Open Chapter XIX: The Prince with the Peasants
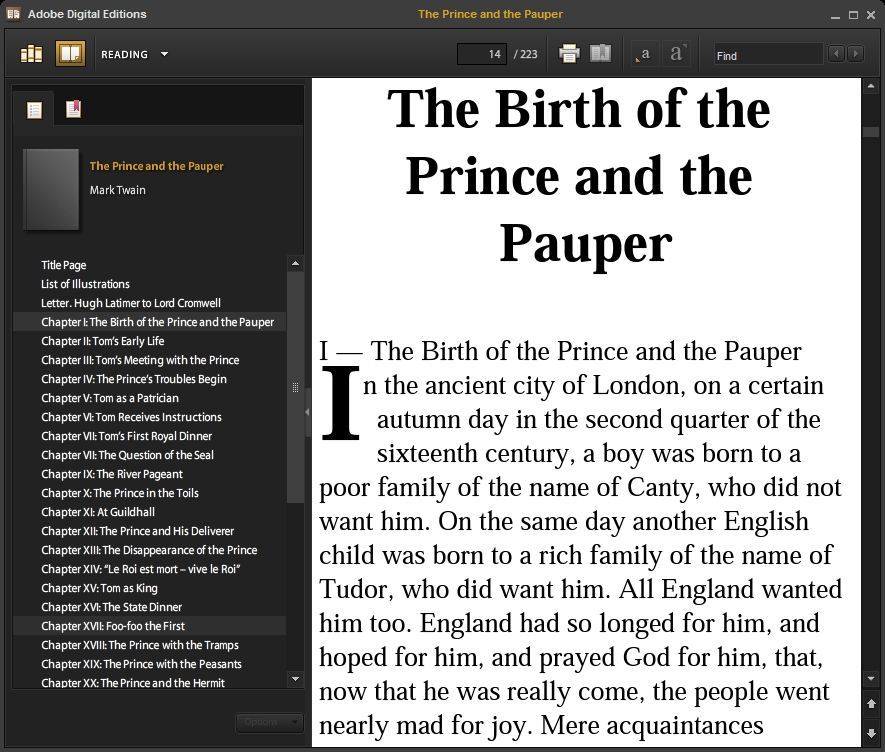Viewport: 885px width, 752px height. 141,664
